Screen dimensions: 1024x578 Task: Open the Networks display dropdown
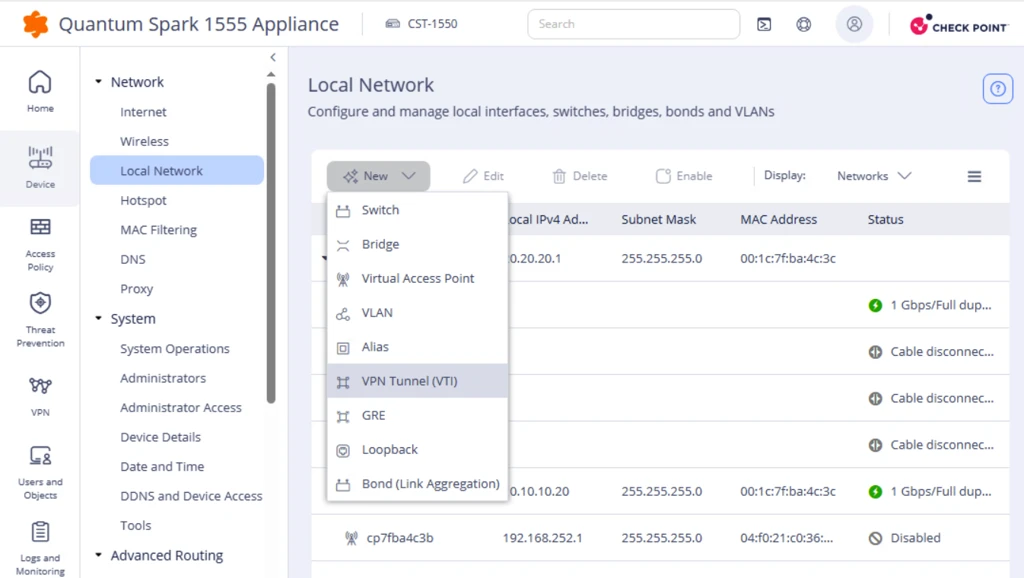click(x=874, y=176)
